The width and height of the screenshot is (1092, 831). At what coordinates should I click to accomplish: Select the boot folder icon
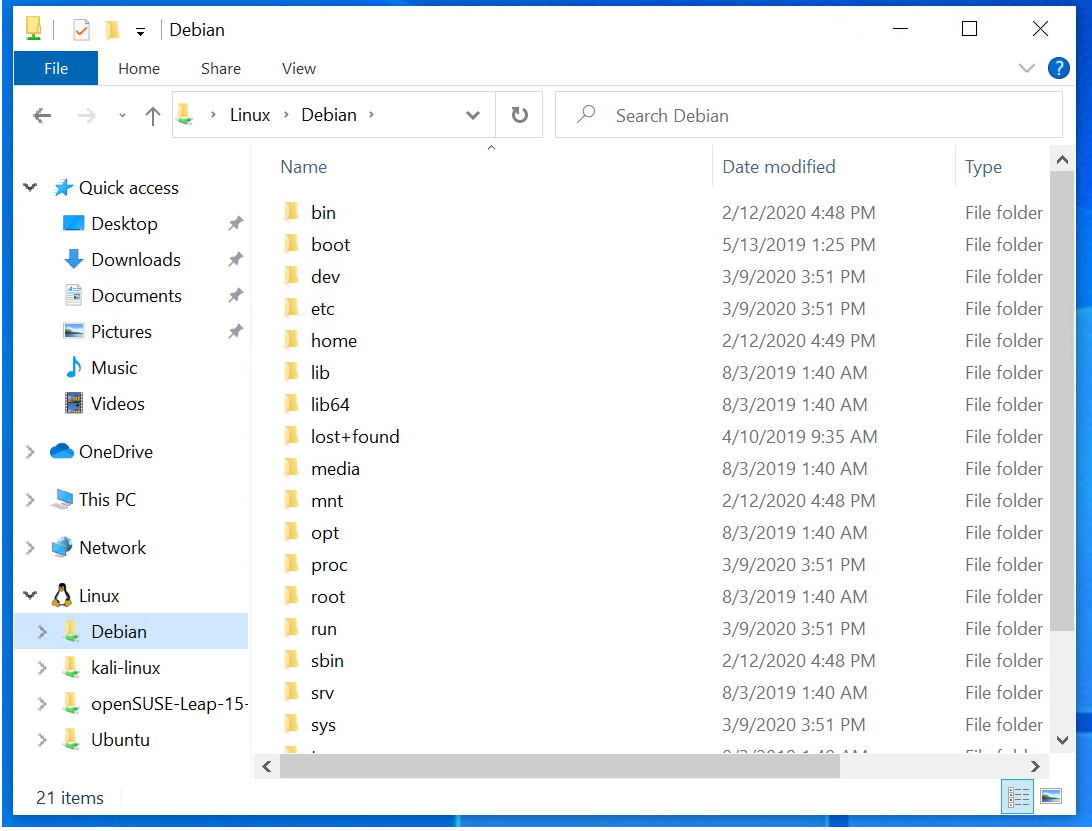292,244
